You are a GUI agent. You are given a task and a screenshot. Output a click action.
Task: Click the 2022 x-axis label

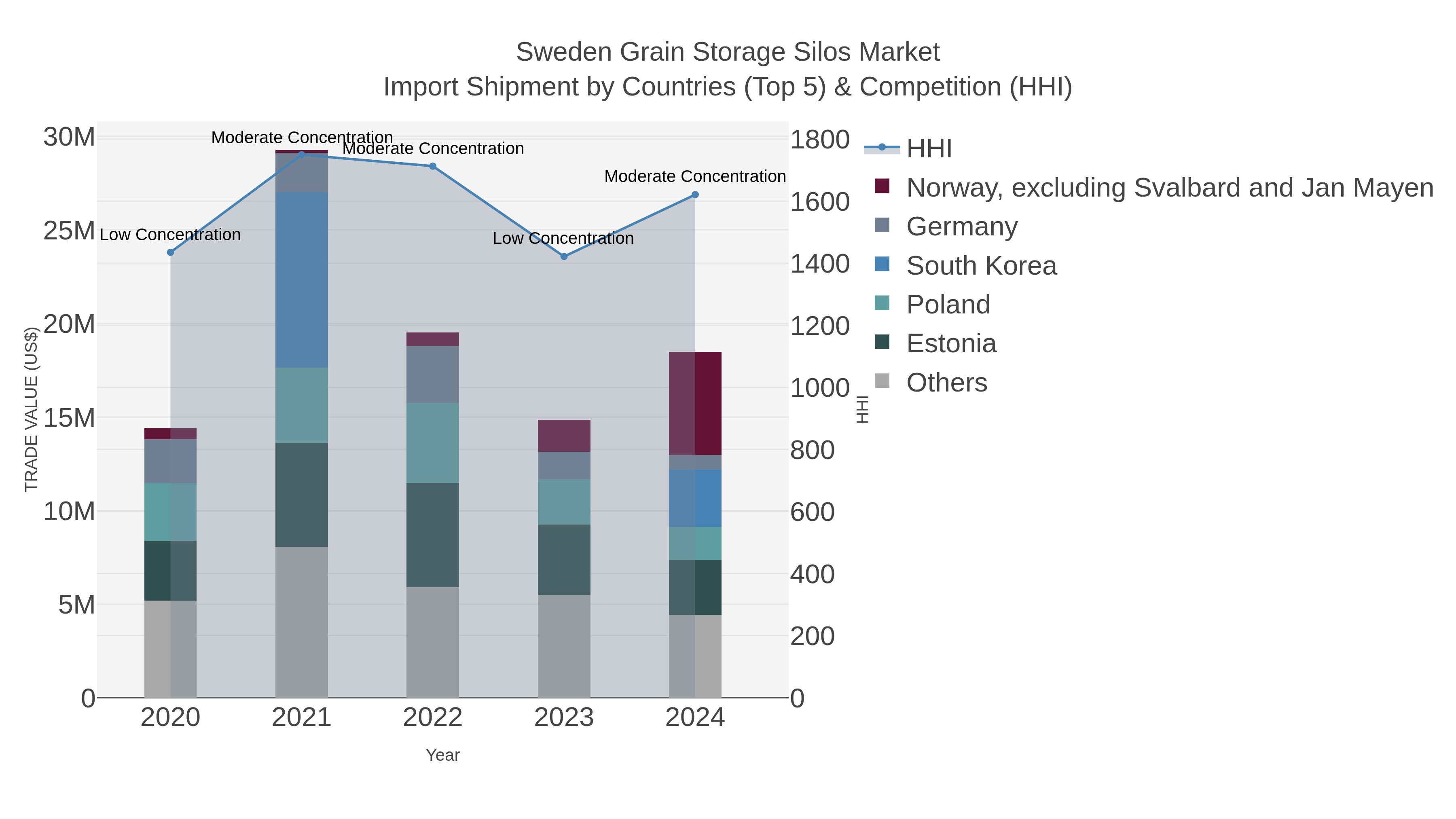[433, 718]
